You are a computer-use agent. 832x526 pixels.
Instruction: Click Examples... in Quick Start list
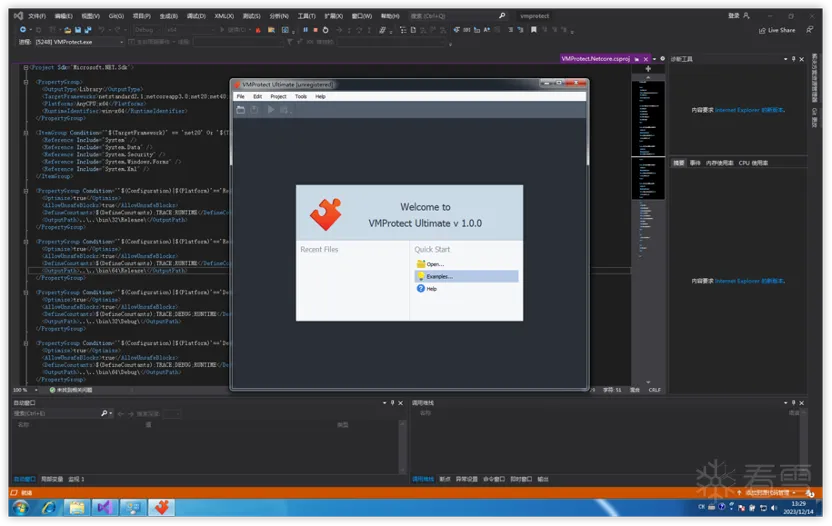coord(466,277)
